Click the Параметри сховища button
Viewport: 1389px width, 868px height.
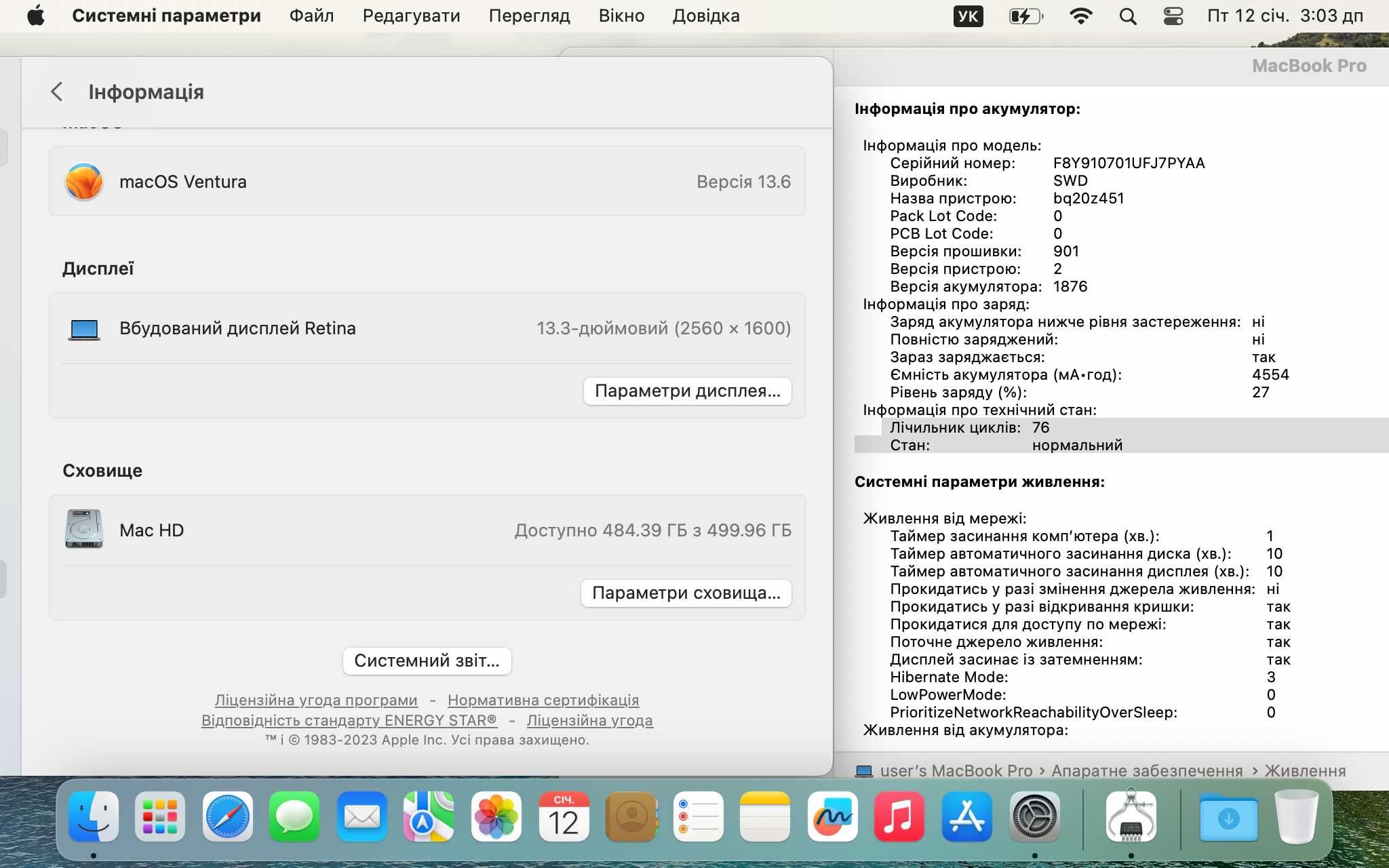[686, 593]
